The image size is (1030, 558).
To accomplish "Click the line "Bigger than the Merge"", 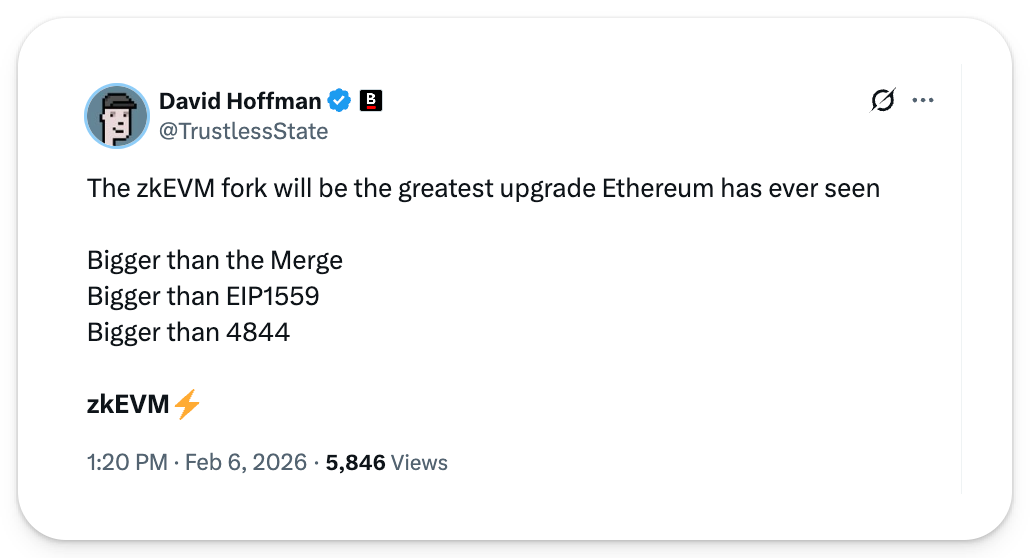I will [215, 261].
